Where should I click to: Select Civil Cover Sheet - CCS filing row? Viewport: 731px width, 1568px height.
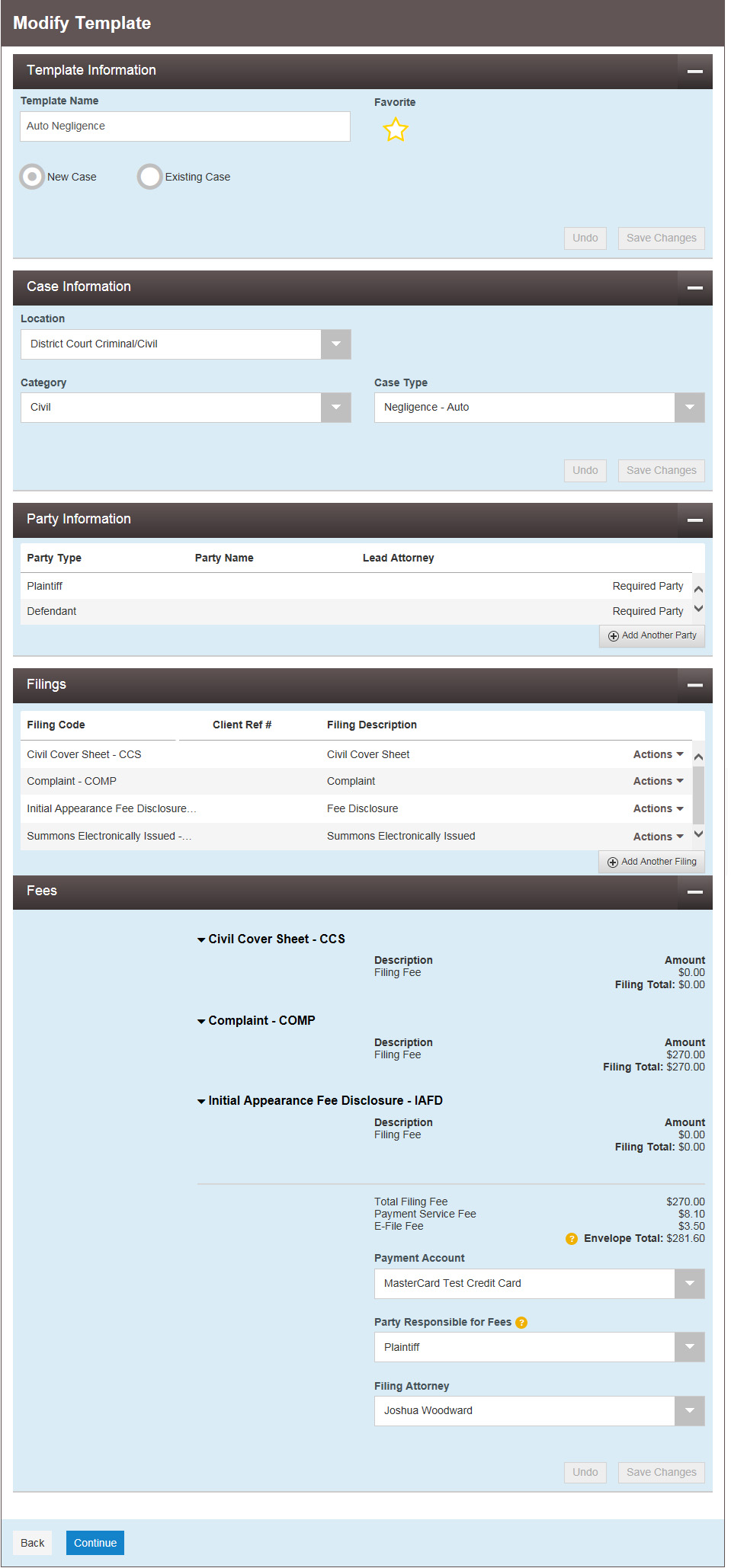pyautogui.click(x=356, y=754)
